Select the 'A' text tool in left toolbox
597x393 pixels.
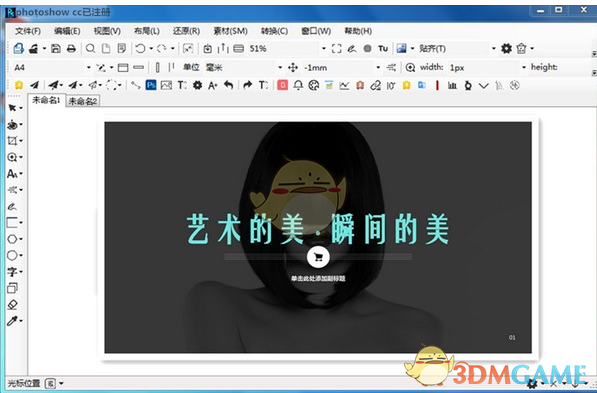12,174
